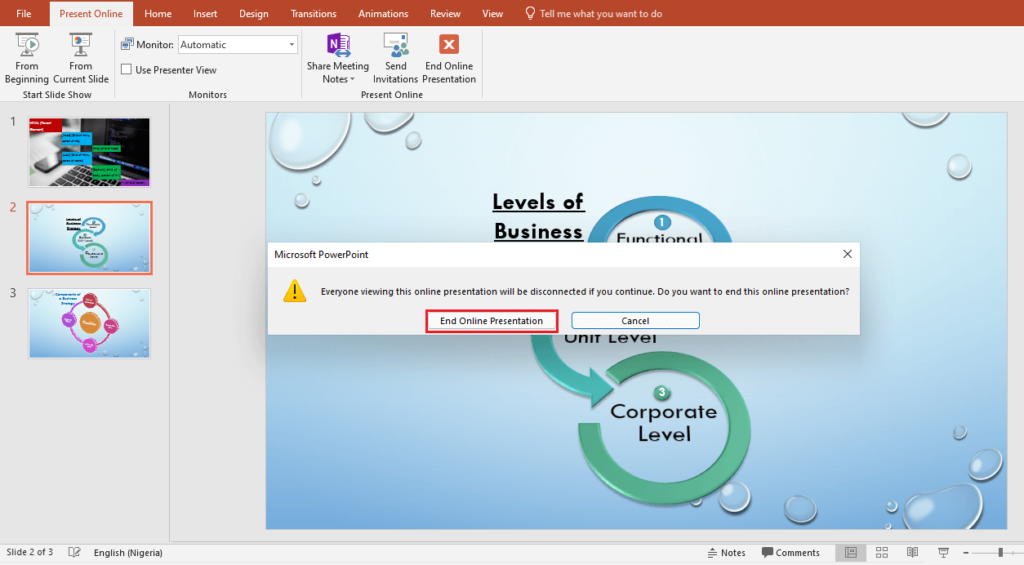Image resolution: width=1024 pixels, height=565 pixels.
Task: Start slide show From Current Slide
Action: click(80, 59)
